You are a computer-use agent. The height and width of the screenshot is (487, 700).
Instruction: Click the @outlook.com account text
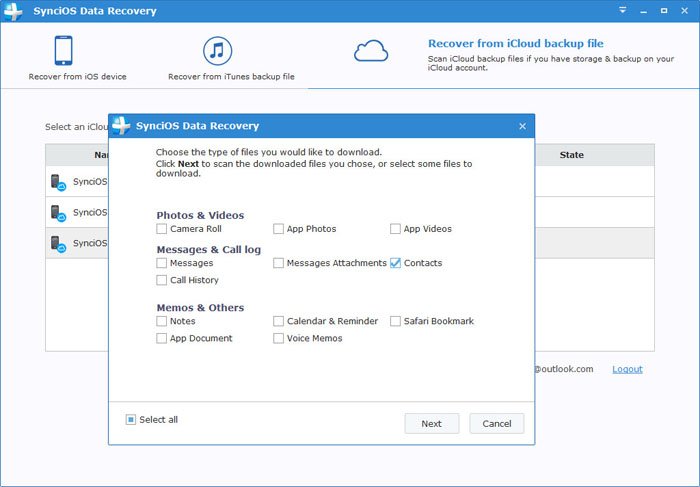[x=564, y=369]
